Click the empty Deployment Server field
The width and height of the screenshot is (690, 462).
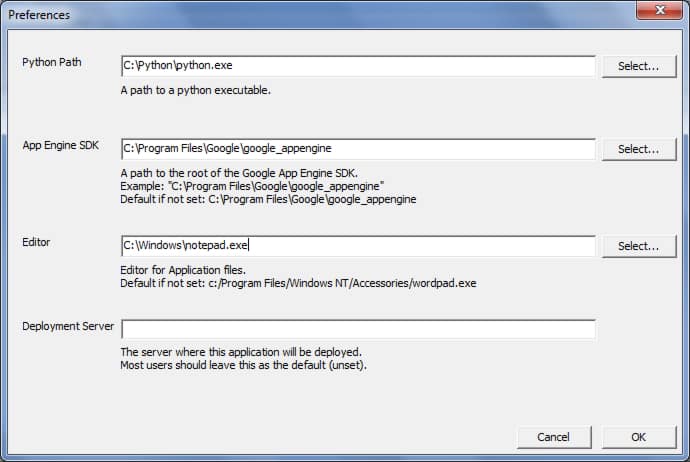358,329
